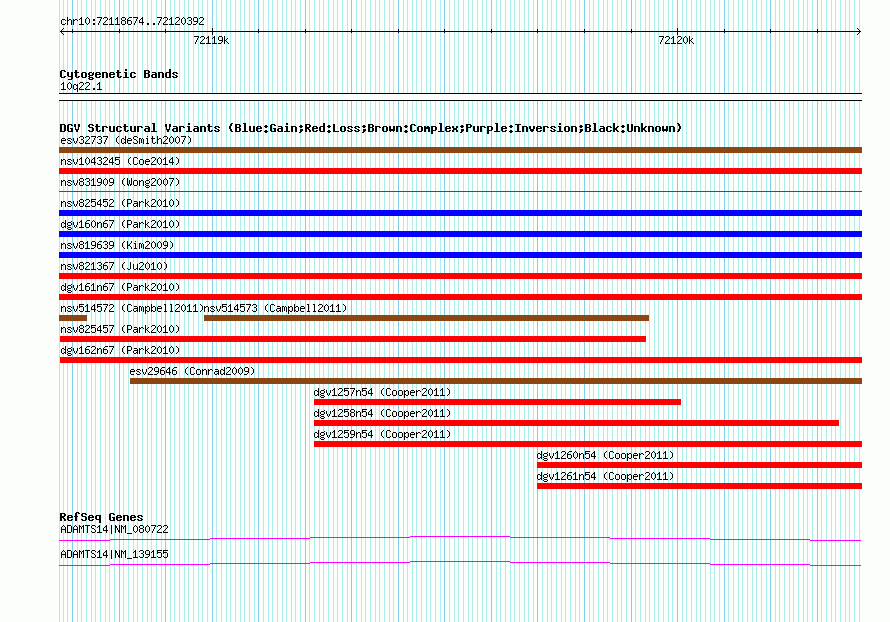The width and height of the screenshot is (890, 622).
Task: Click the dgv1261n54 red loss bar
Action: pyautogui.click(x=699, y=486)
